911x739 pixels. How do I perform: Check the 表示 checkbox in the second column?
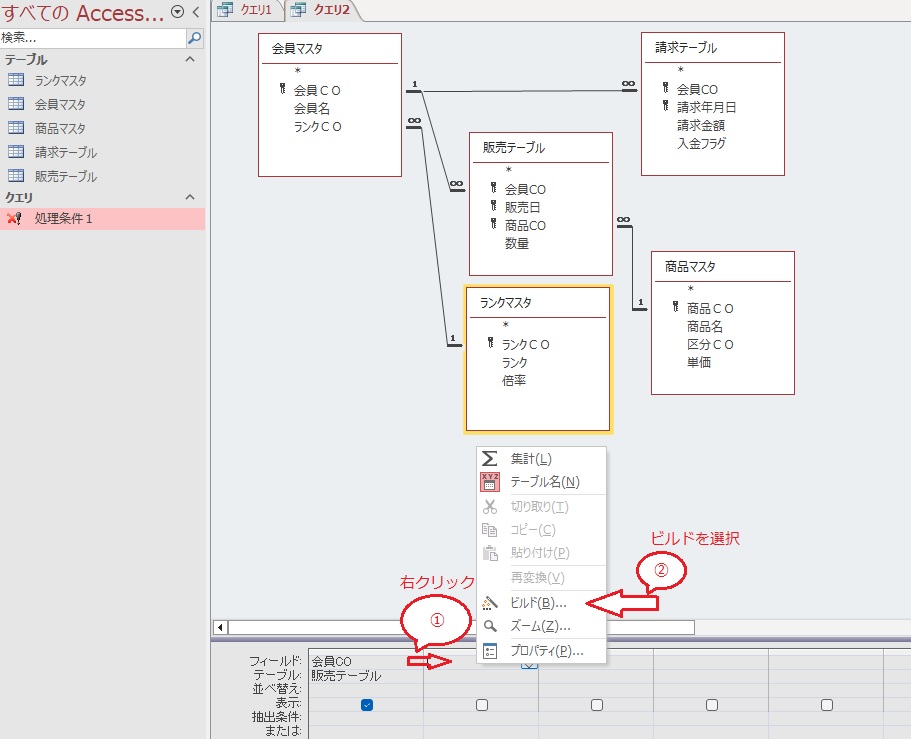[x=482, y=705]
